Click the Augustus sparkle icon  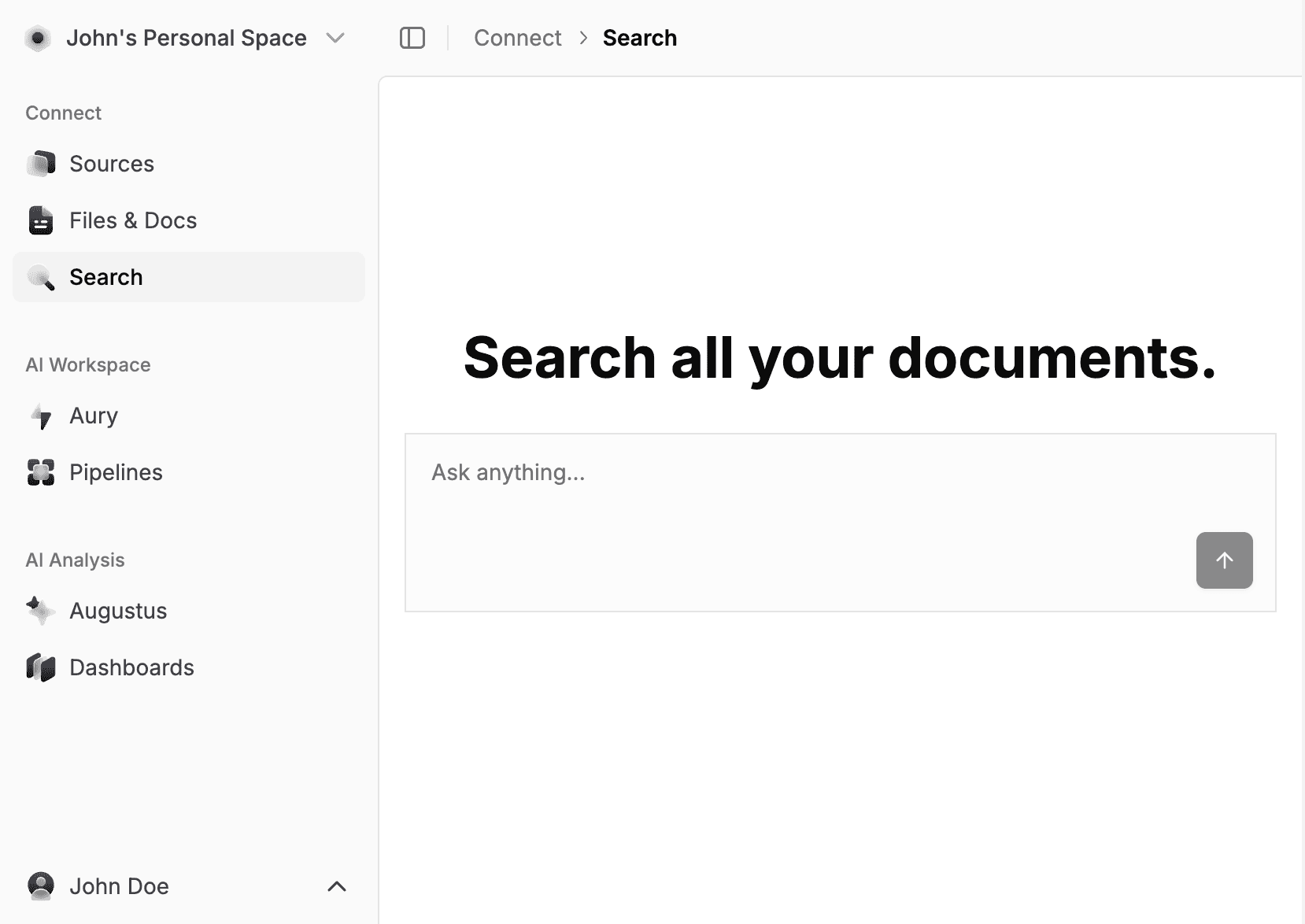click(39, 610)
